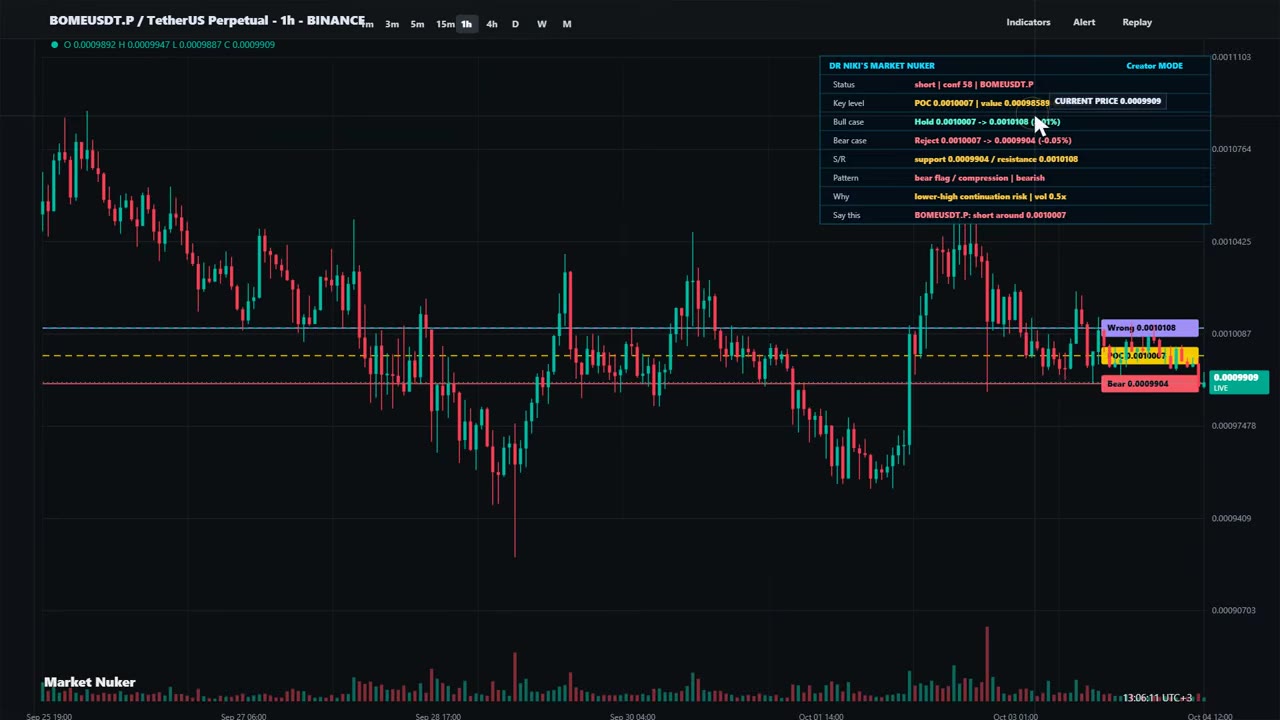Switch to the weekly W timeframe
This screenshot has height=720, width=1280.
click(541, 24)
